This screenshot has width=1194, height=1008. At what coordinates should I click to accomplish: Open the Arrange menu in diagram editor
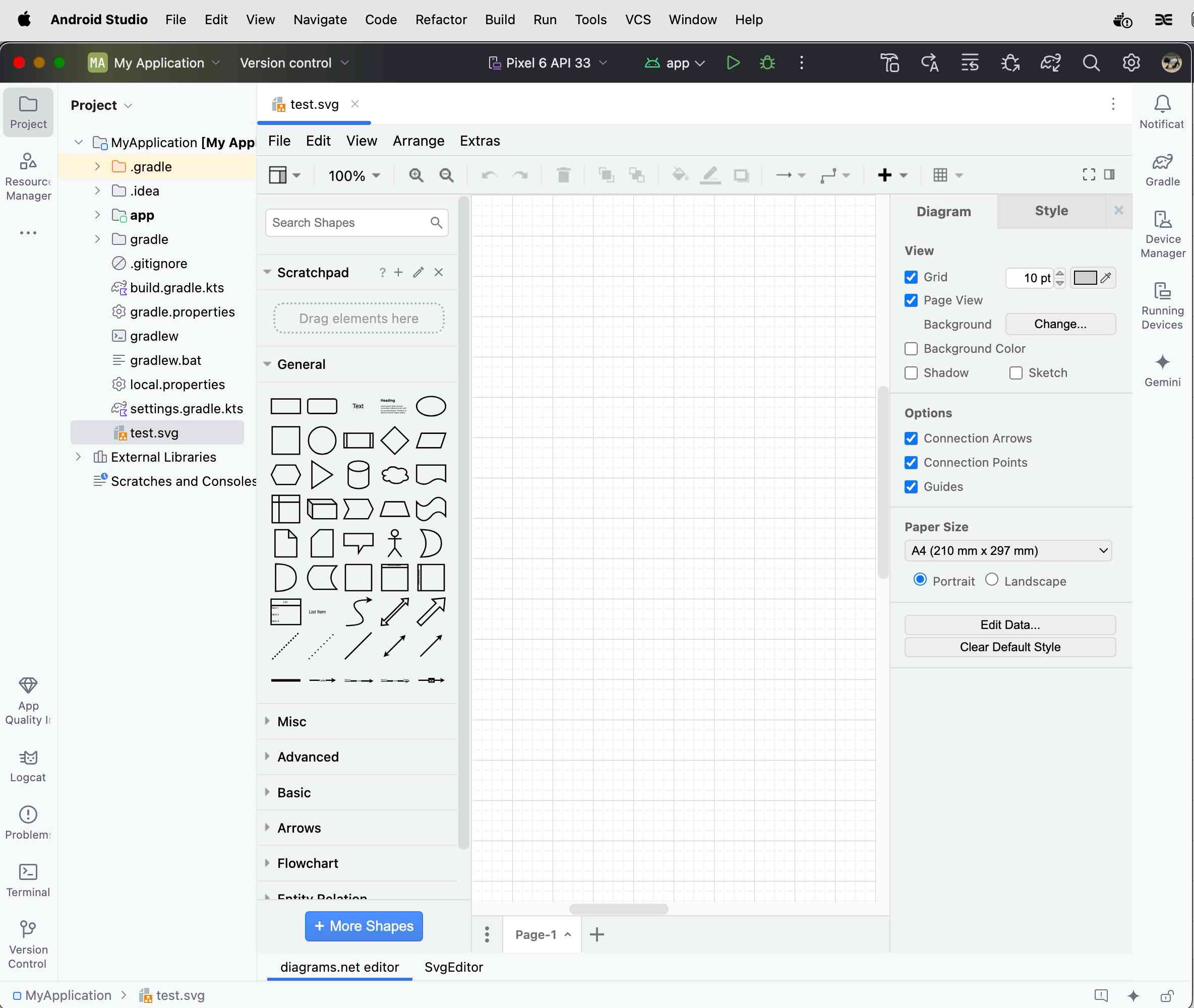click(x=419, y=141)
